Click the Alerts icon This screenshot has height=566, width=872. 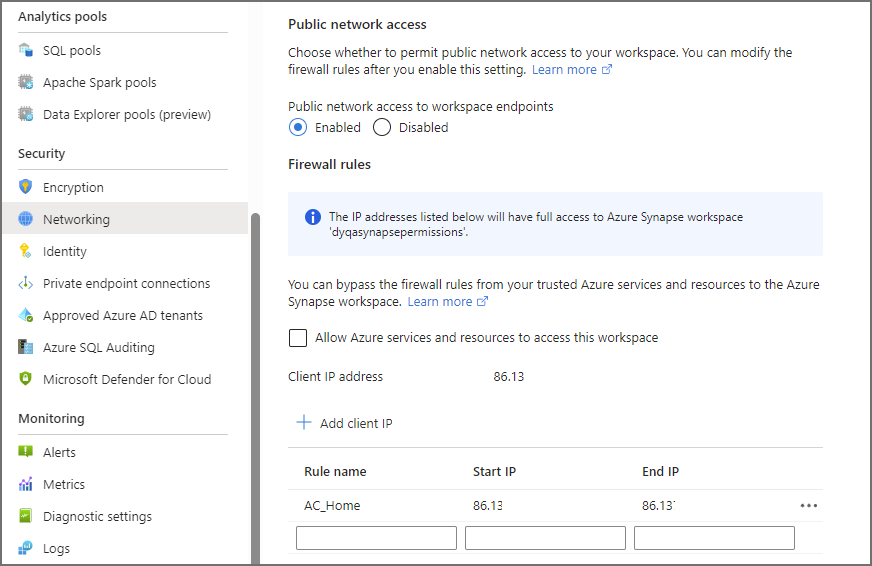click(x=26, y=451)
